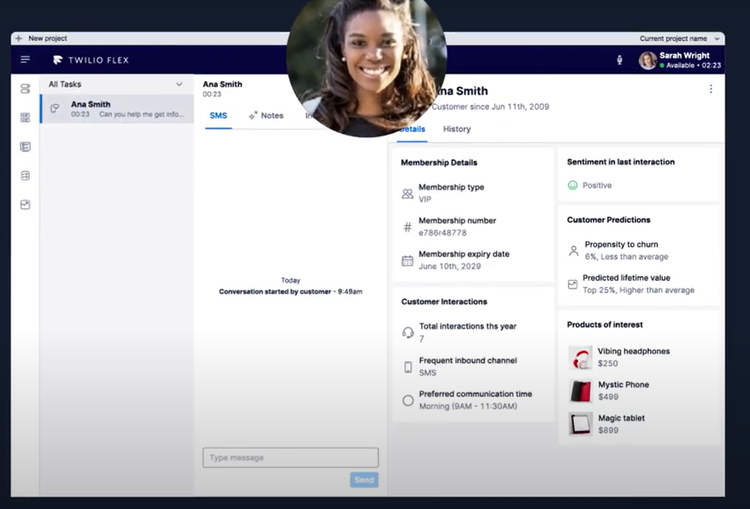Click the third sidebar icon from the top
750x509 pixels.
pos(25,147)
